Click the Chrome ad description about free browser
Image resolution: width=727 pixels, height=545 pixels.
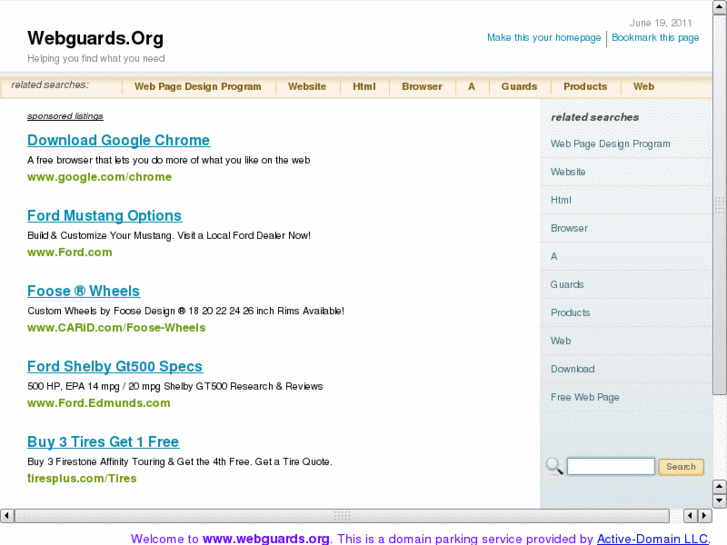tap(168, 160)
